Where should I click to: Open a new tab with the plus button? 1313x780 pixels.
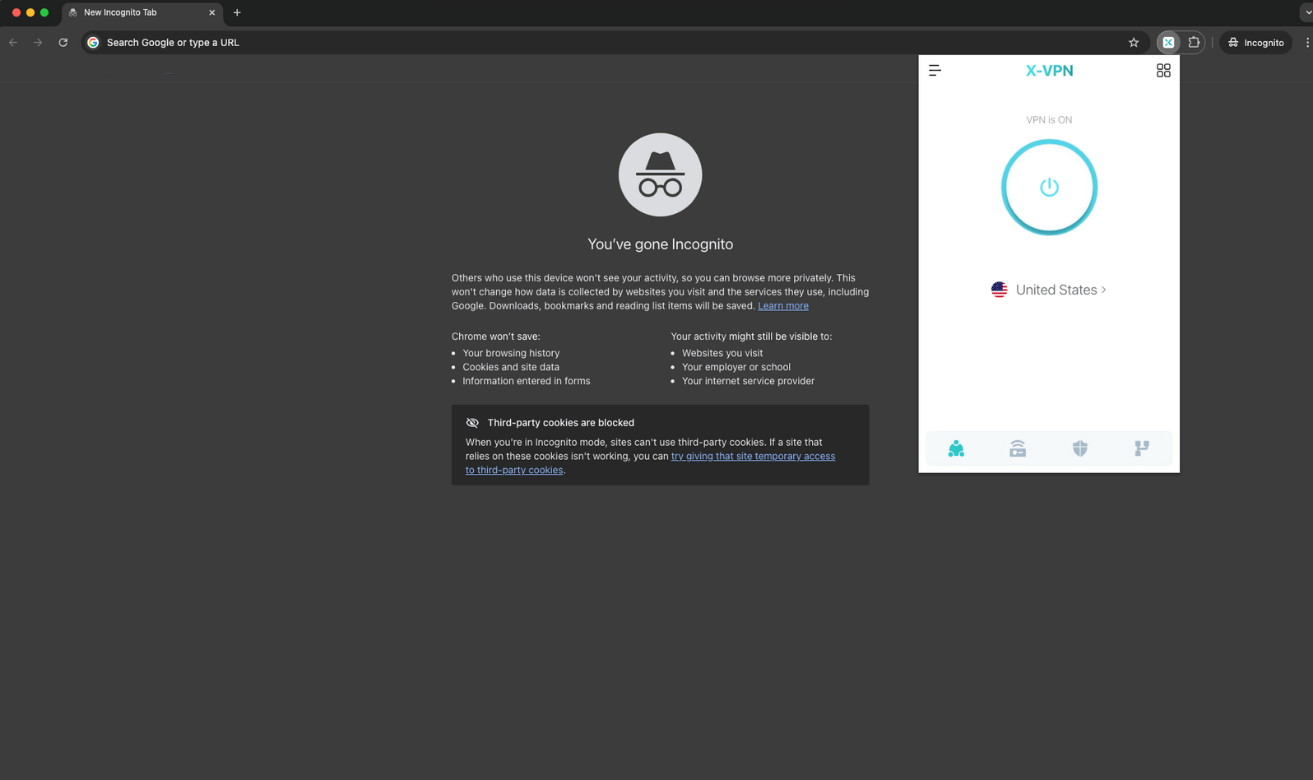237,13
